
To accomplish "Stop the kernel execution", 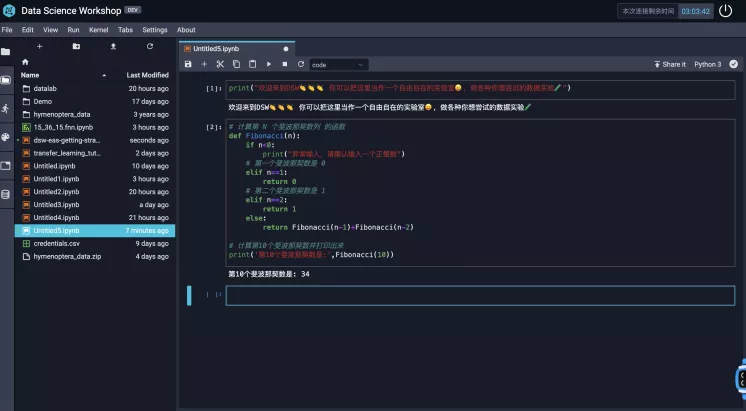I will [285, 64].
